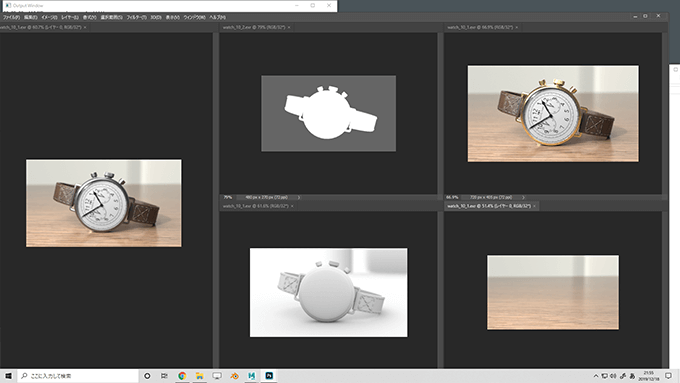Switch to Photoshop on the taskbar
Viewport: 680px width, 383px height.
tap(269, 376)
